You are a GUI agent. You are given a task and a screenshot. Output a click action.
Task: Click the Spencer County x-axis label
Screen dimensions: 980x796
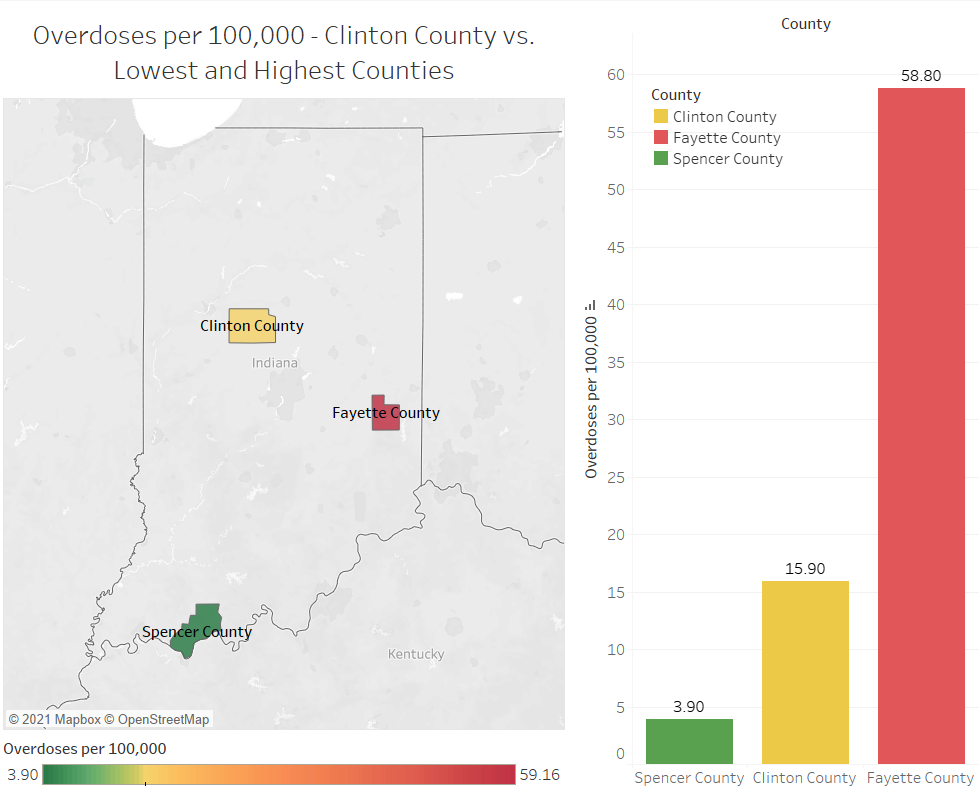coord(689,778)
